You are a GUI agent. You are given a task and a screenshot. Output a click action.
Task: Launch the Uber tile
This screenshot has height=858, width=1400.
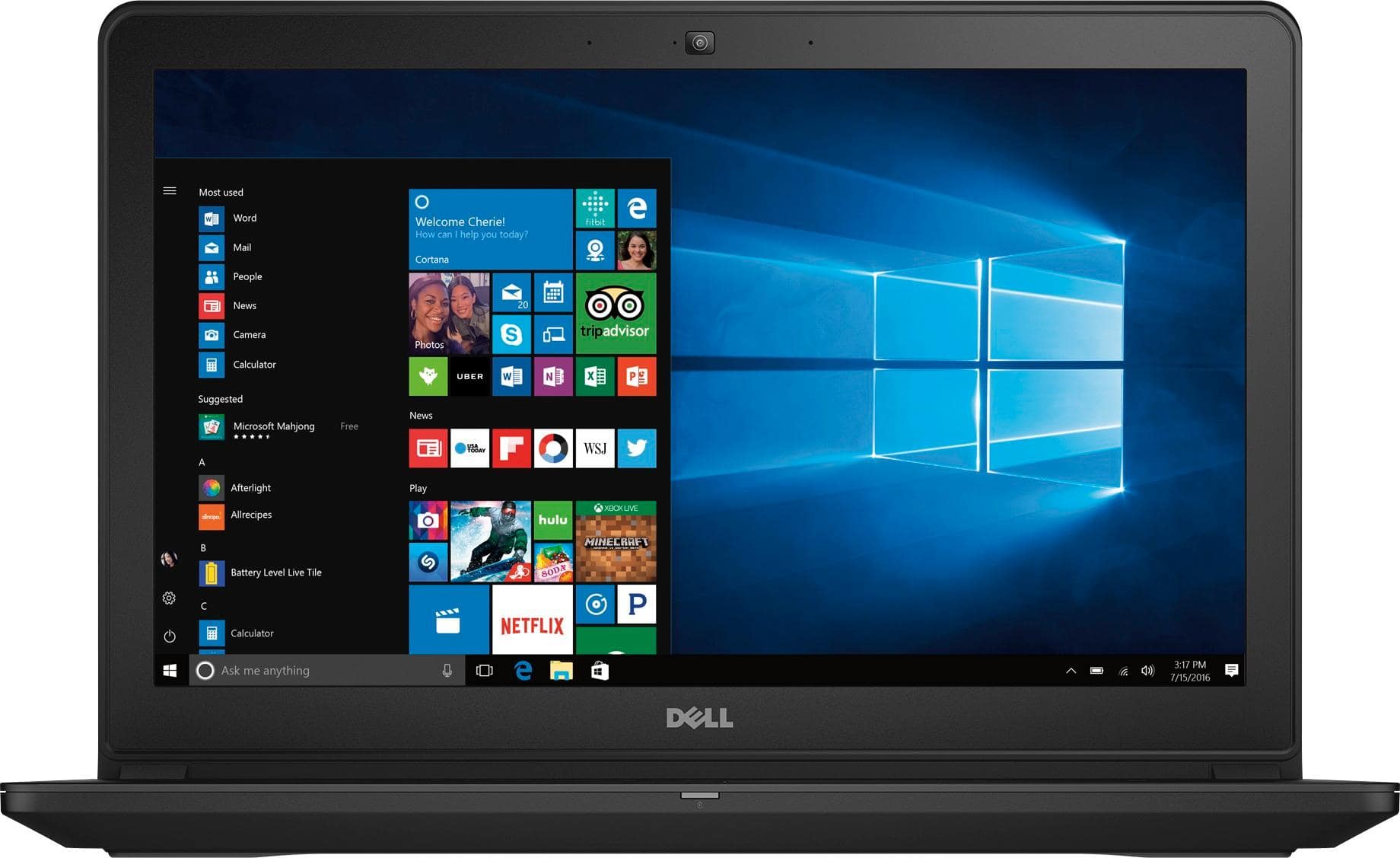(x=469, y=376)
